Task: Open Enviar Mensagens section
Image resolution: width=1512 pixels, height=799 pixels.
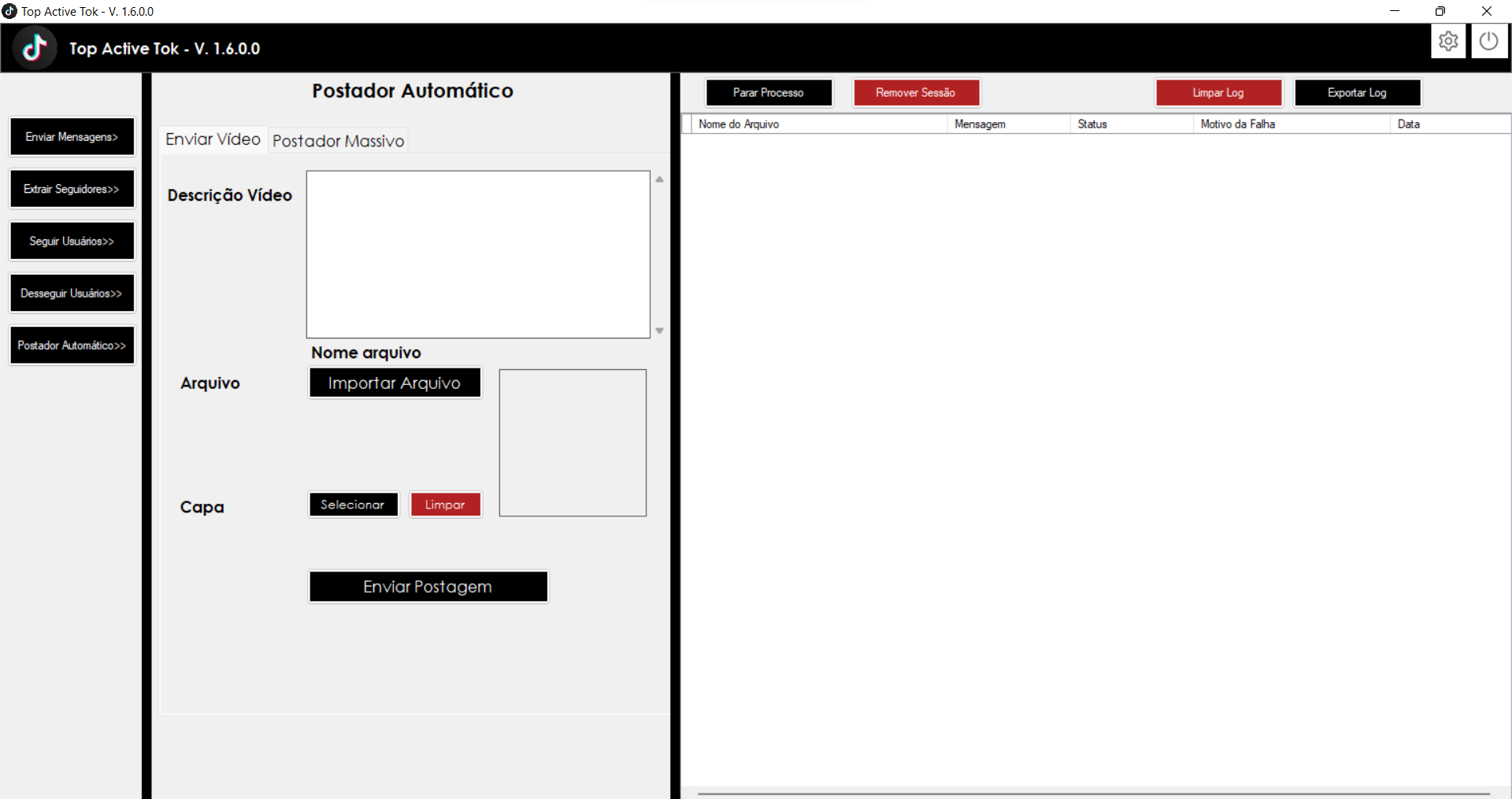Action: tap(72, 136)
